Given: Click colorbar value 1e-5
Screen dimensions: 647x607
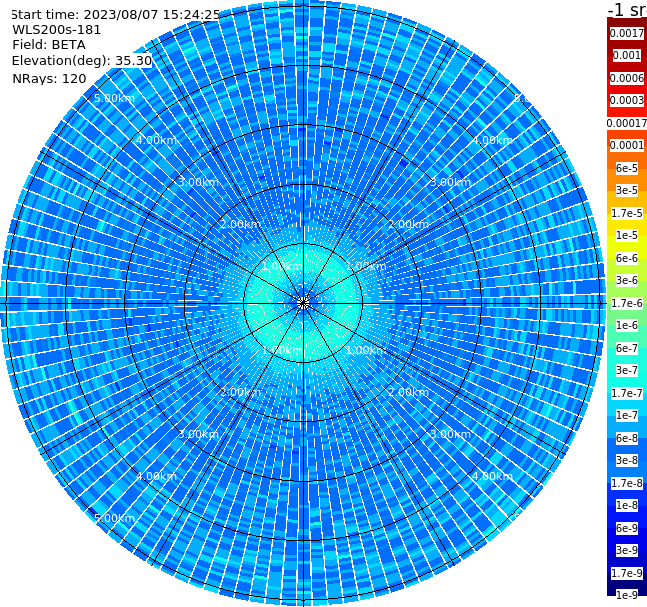Looking at the screenshot, I should [627, 235].
